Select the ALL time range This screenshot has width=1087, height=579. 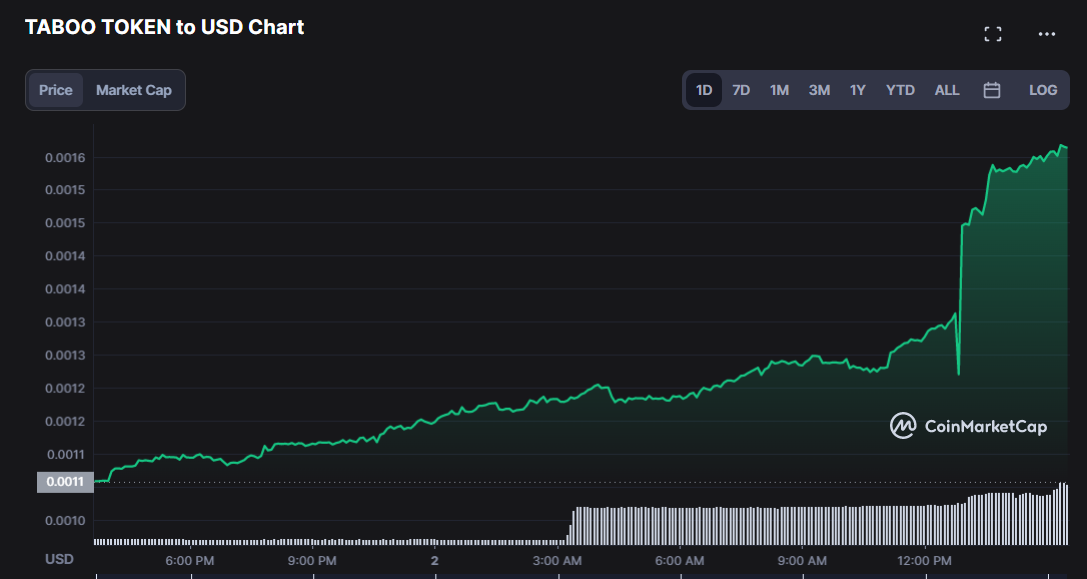point(947,90)
